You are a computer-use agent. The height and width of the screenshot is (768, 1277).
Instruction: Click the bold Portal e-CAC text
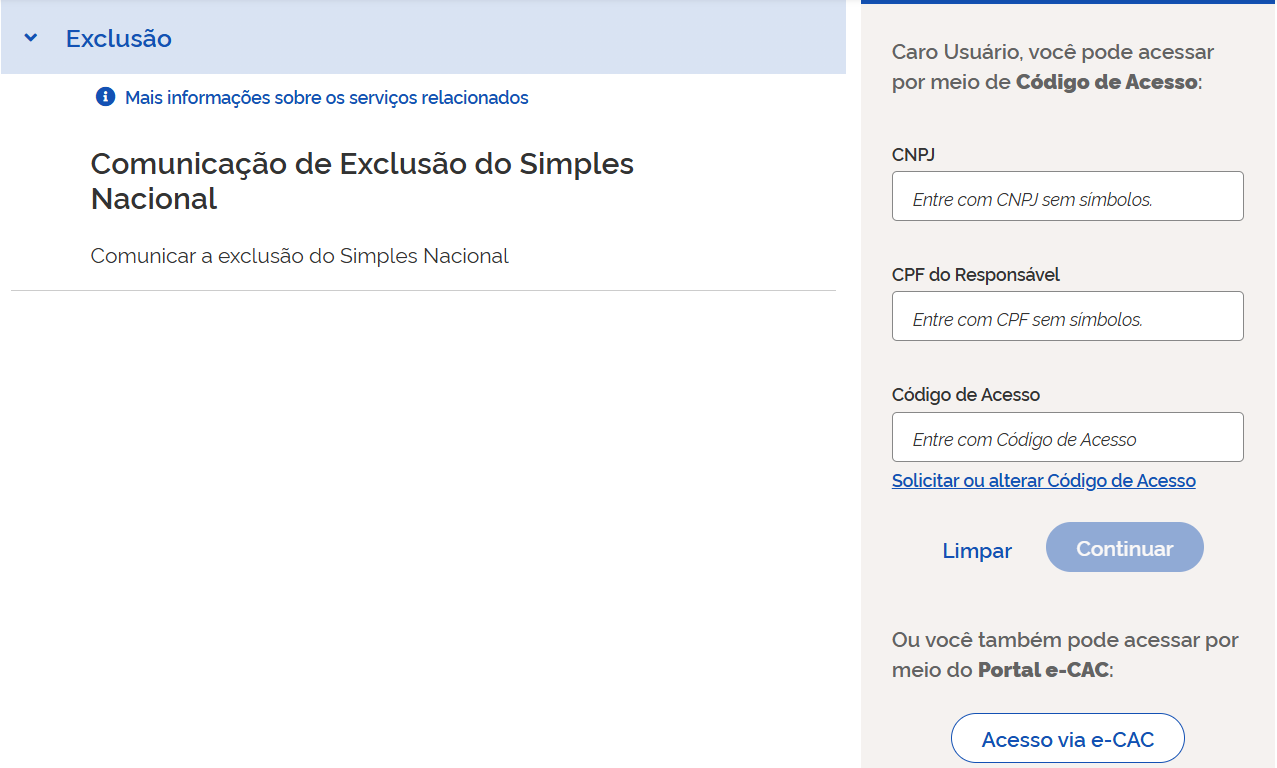point(1043,670)
